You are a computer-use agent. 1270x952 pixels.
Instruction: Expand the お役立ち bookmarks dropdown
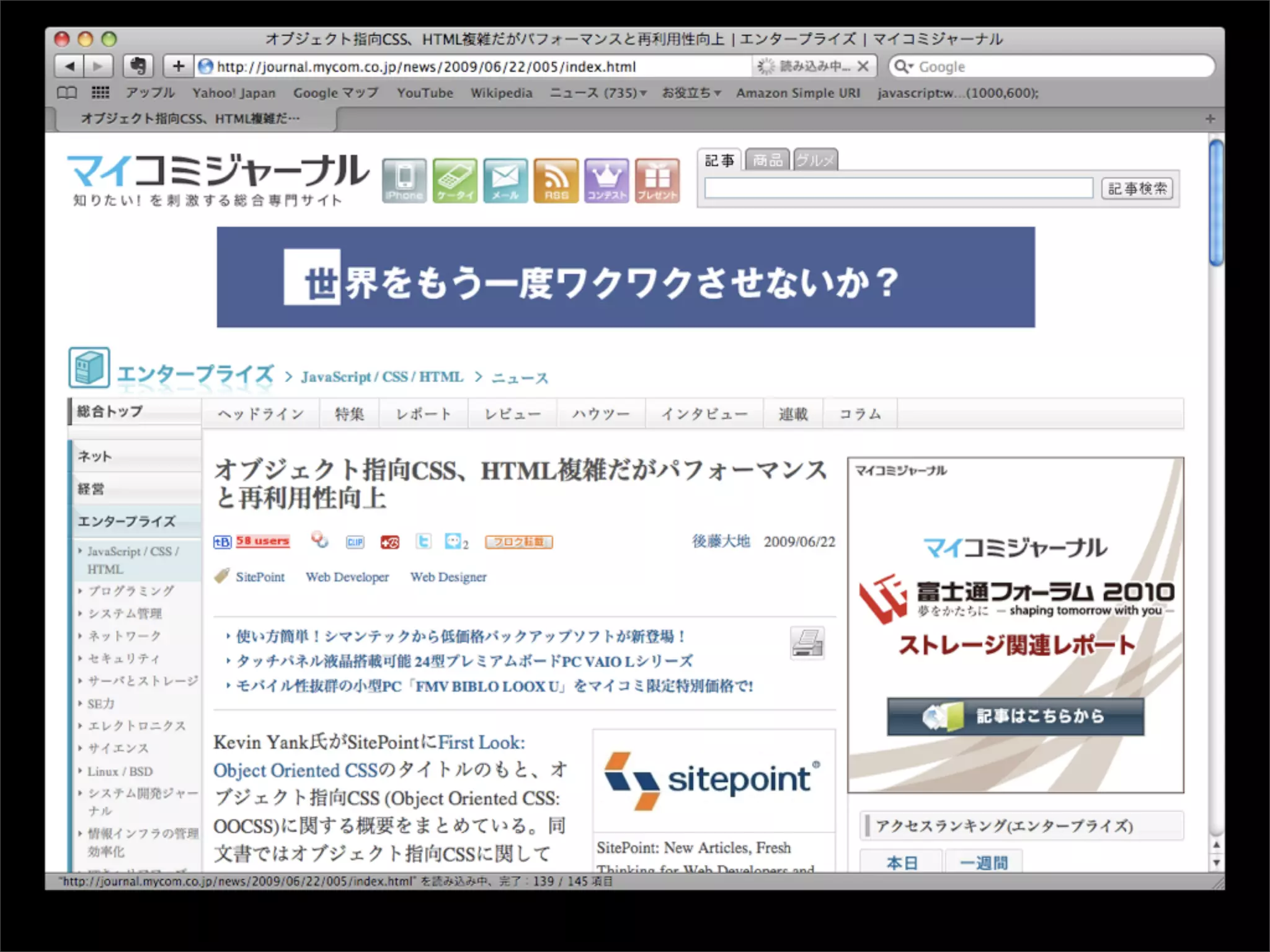(691, 93)
